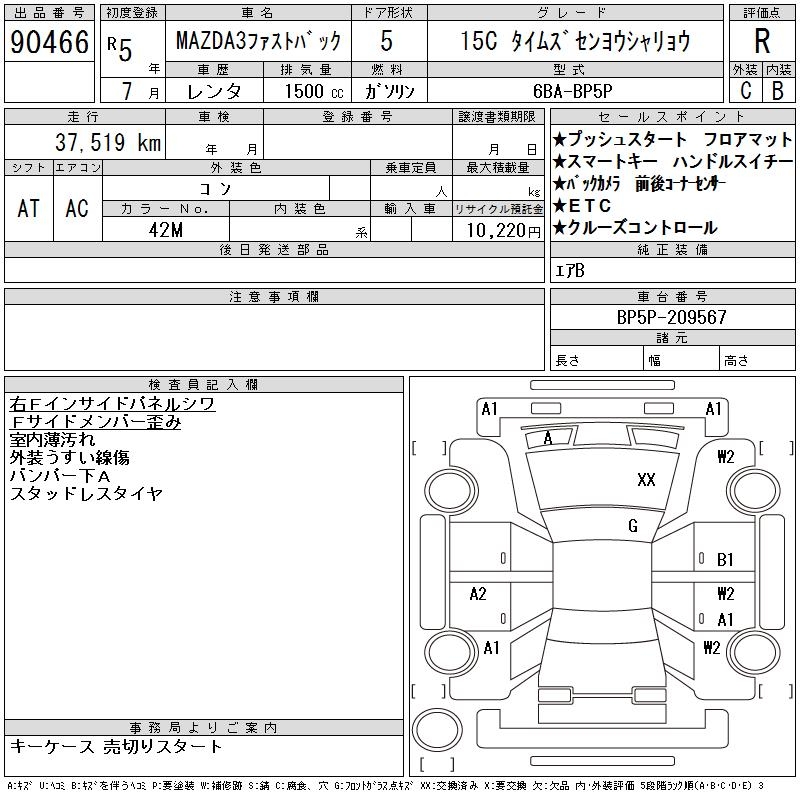
Task: Select the inspector note Fサイドメンバー歪み
Action: click(95, 421)
